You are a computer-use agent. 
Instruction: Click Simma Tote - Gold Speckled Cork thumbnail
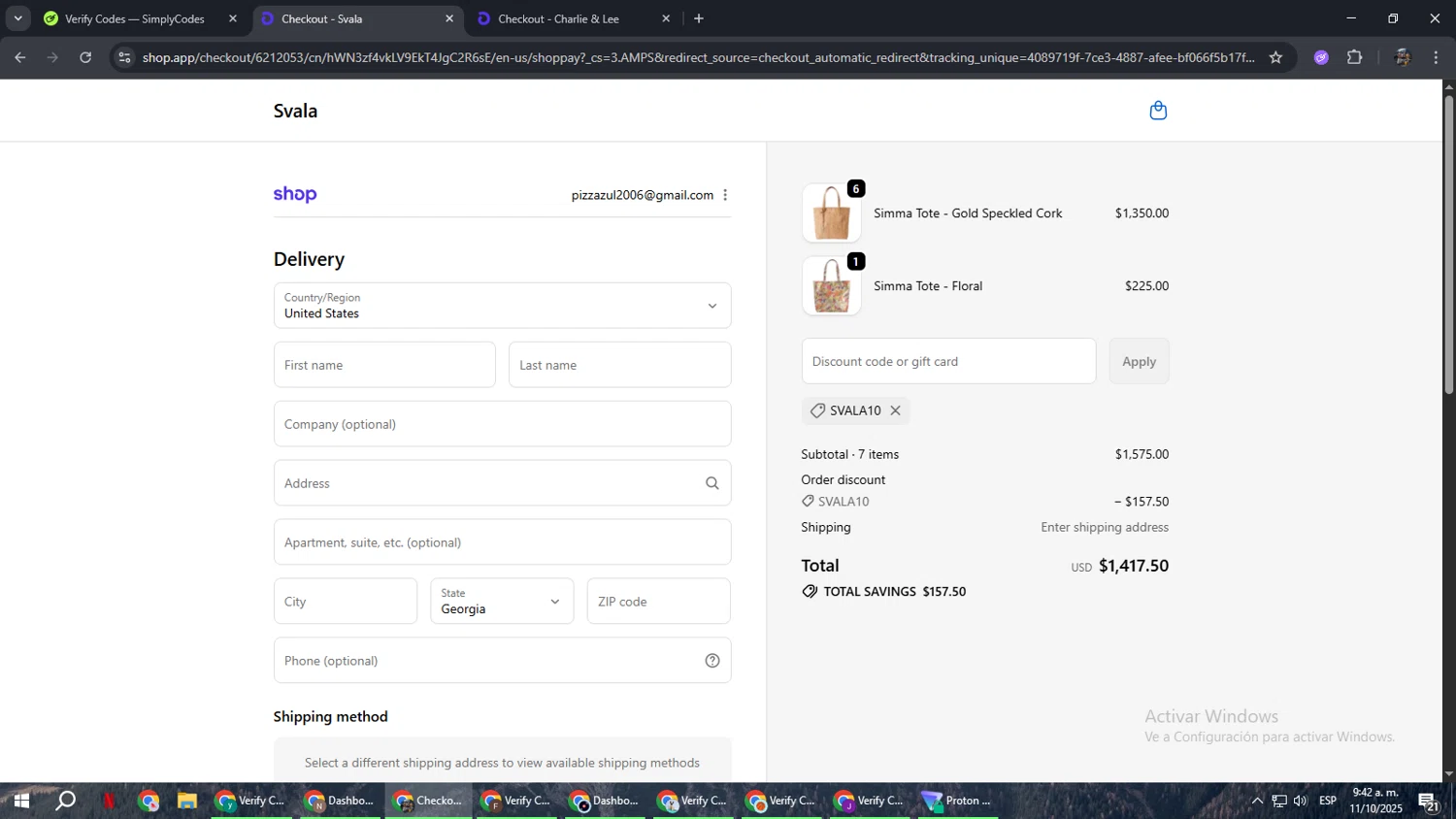tap(832, 213)
